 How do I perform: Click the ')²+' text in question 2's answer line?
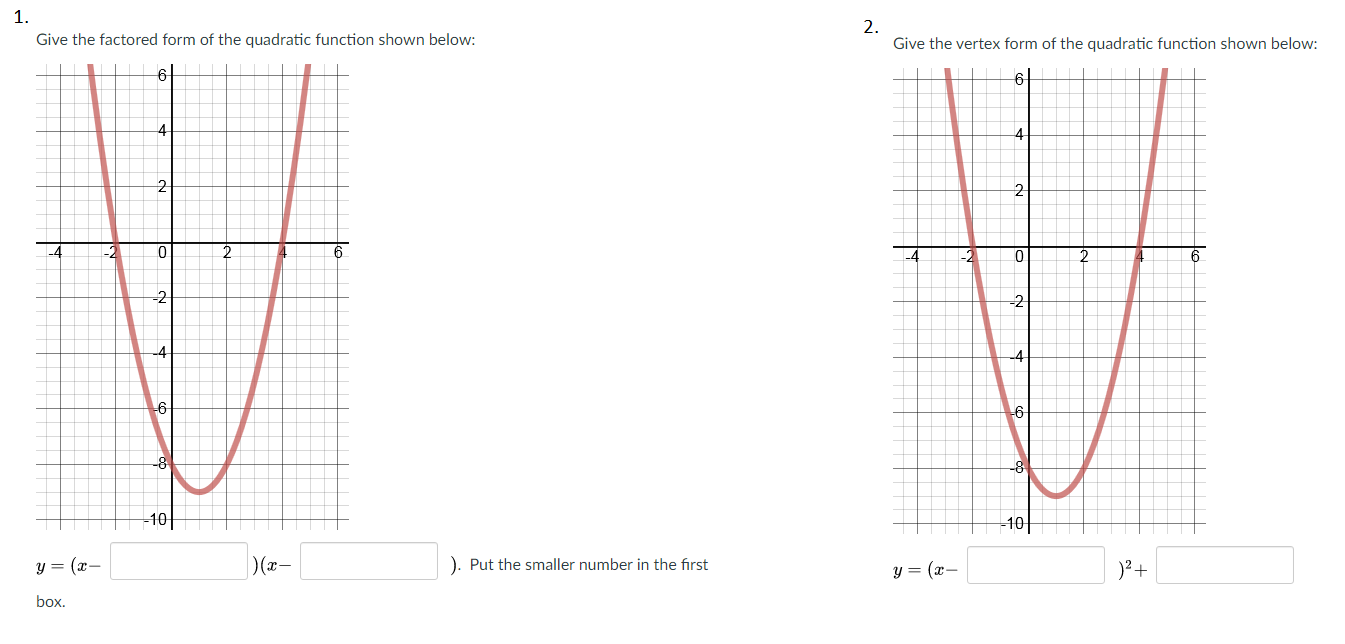(x=1133, y=565)
